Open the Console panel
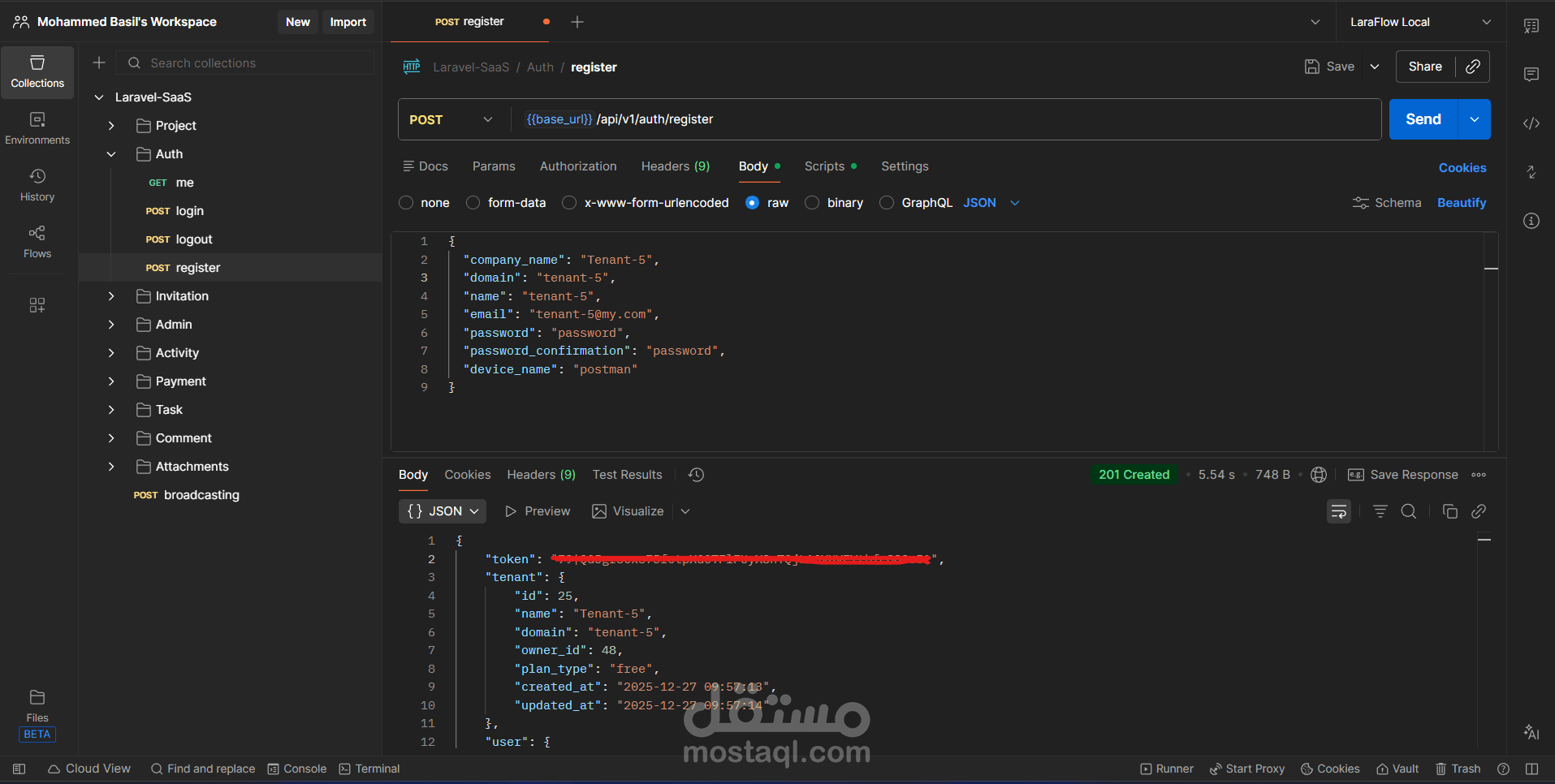The width and height of the screenshot is (1555, 784). coord(296,769)
